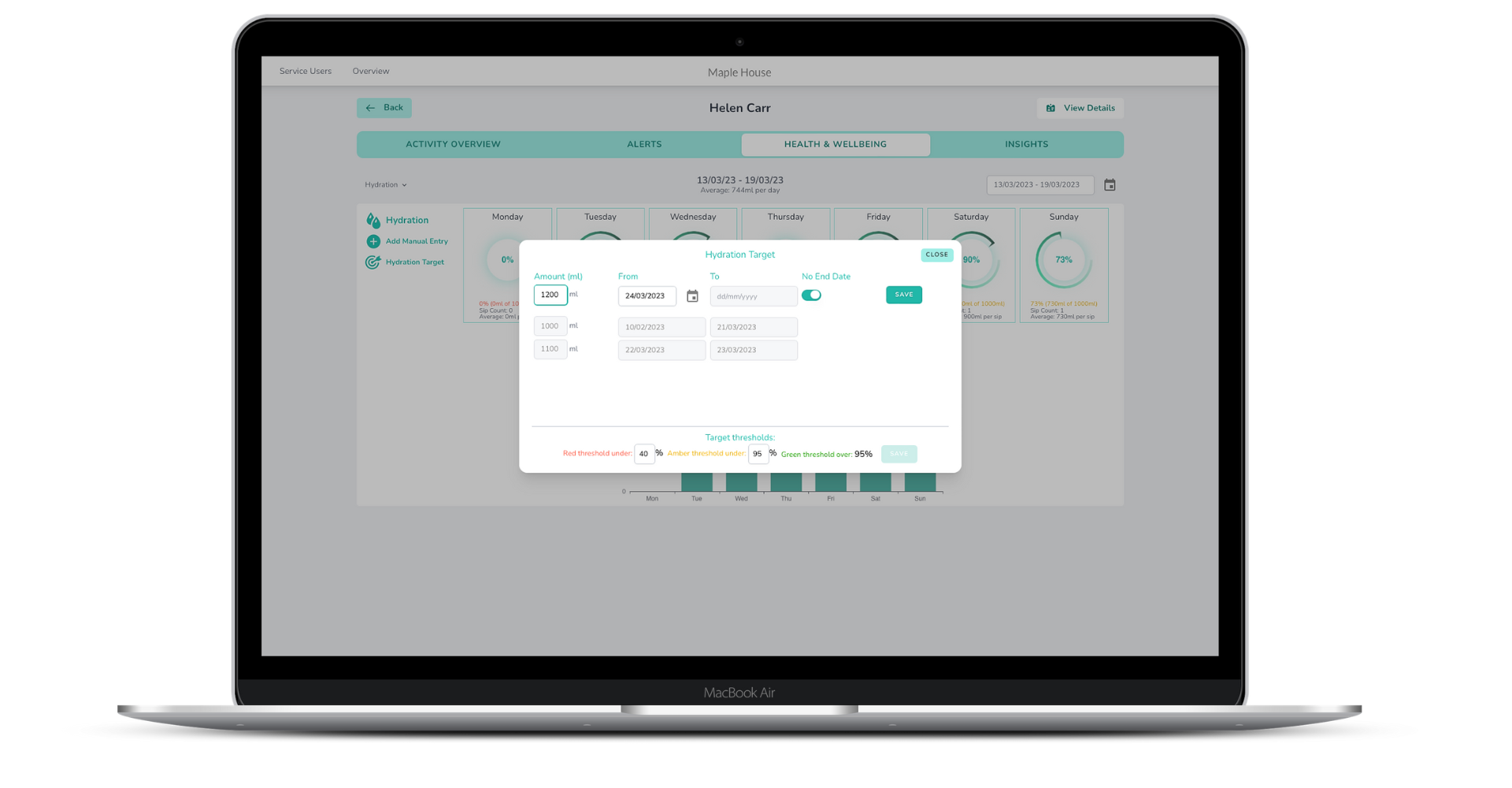
Task: Open the From date calendar picker icon
Action: 692,296
